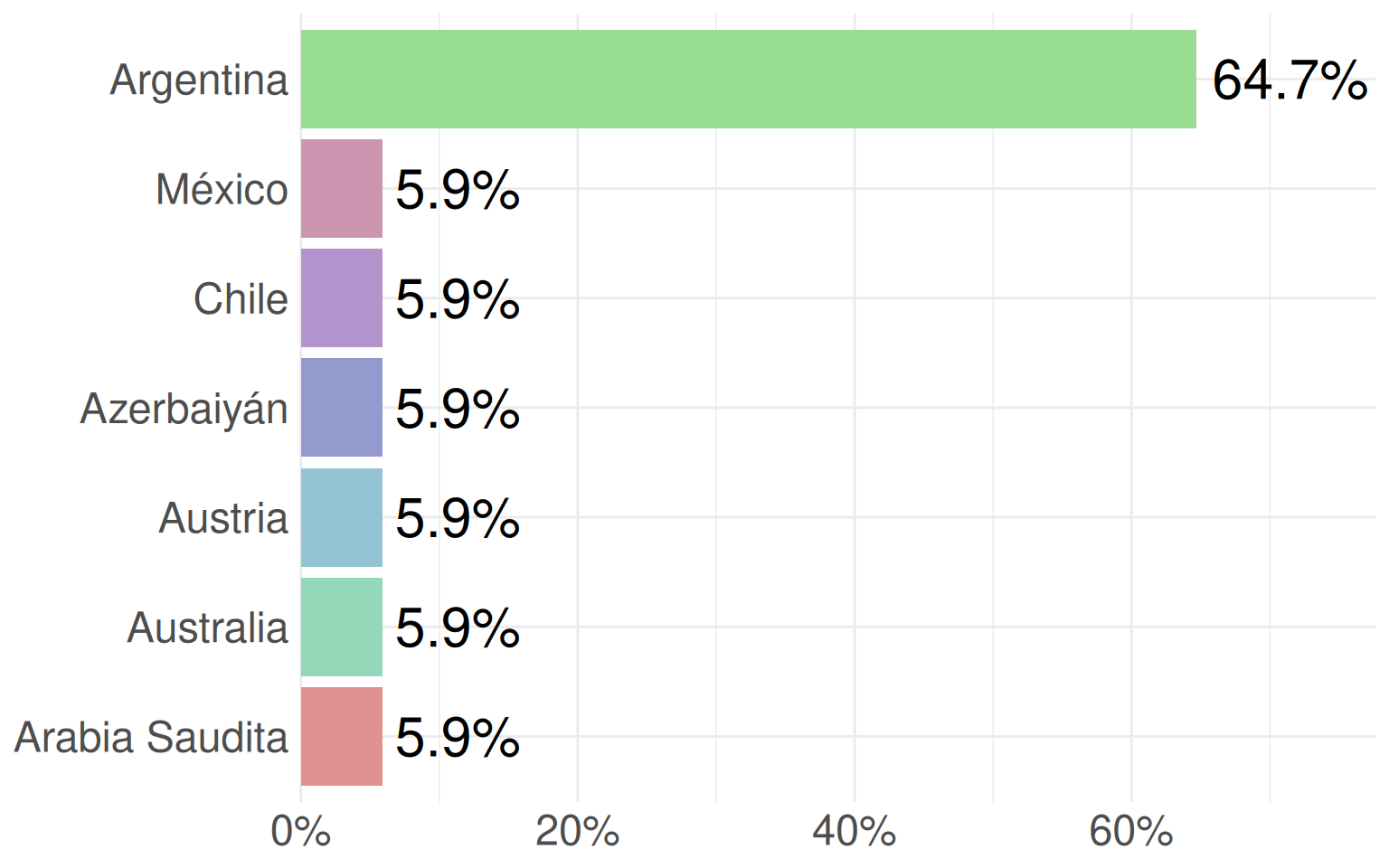Click the light blue Austria bar
Viewport: 1389px width, 868px height.
point(342,517)
